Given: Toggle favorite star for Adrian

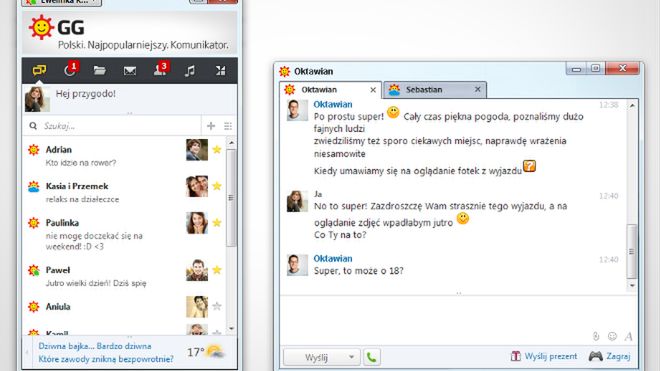Looking at the screenshot, I should 217,149.
